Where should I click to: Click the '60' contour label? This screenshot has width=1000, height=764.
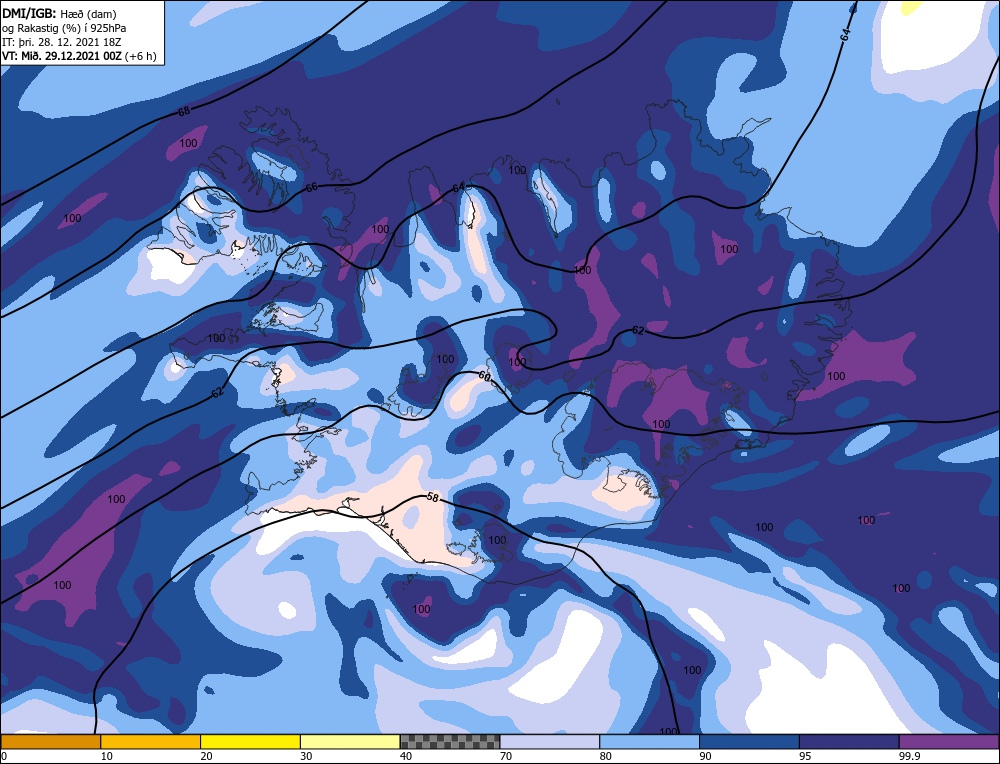(x=485, y=378)
